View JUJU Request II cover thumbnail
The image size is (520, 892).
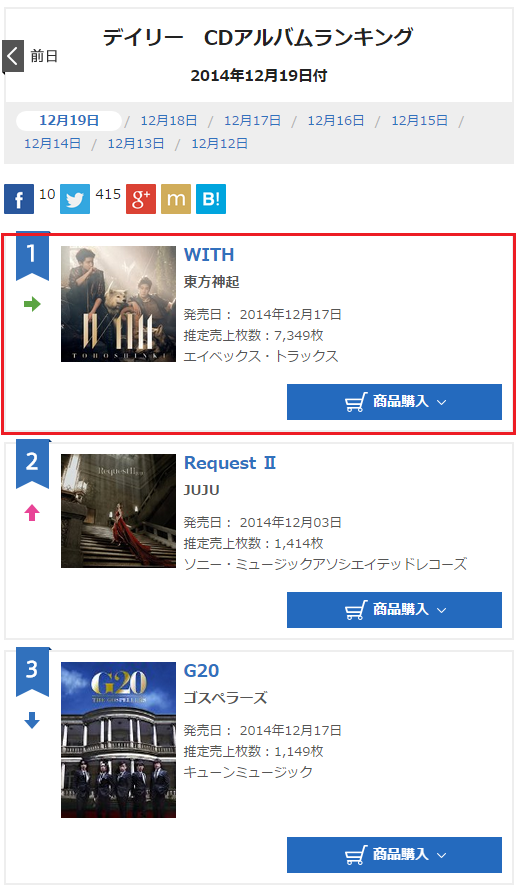118,511
